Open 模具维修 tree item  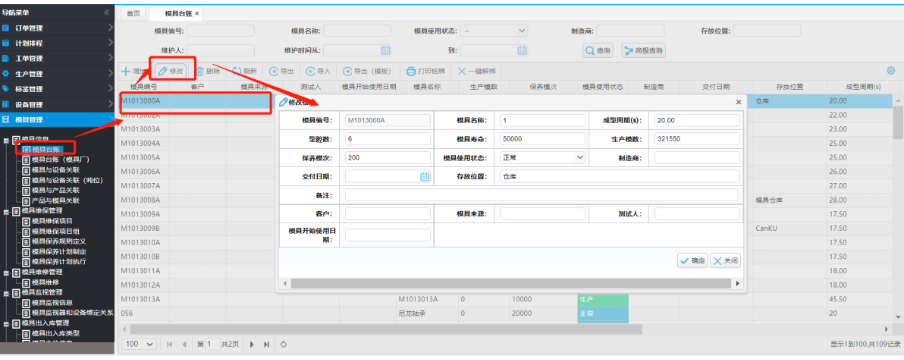[45, 282]
